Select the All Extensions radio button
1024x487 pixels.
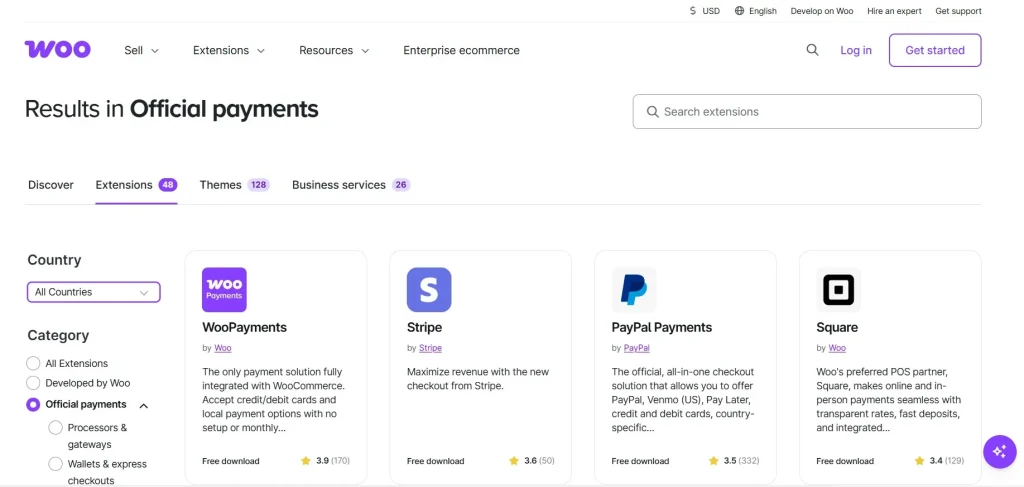click(x=33, y=364)
